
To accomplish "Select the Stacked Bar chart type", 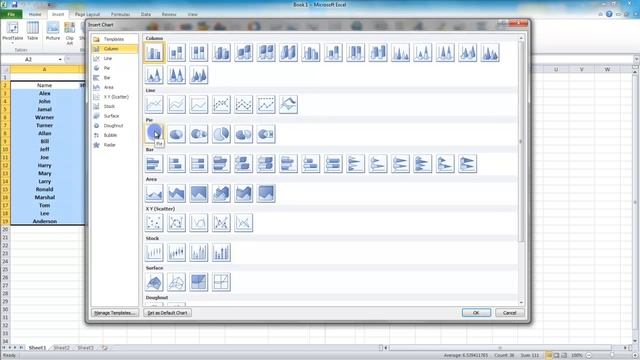I will (x=176, y=164).
